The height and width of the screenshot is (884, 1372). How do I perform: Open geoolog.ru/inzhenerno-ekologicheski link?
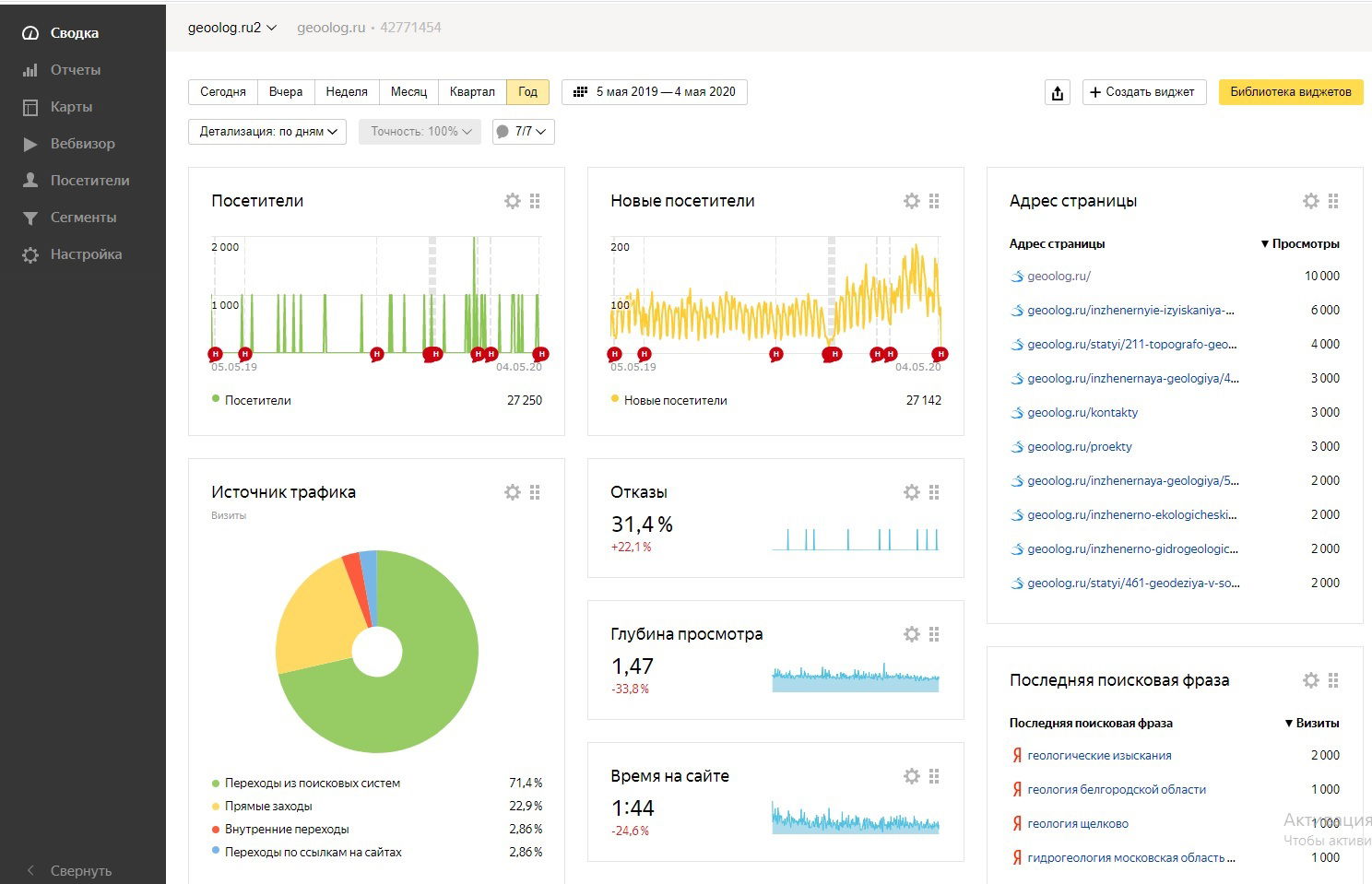coord(1132,515)
